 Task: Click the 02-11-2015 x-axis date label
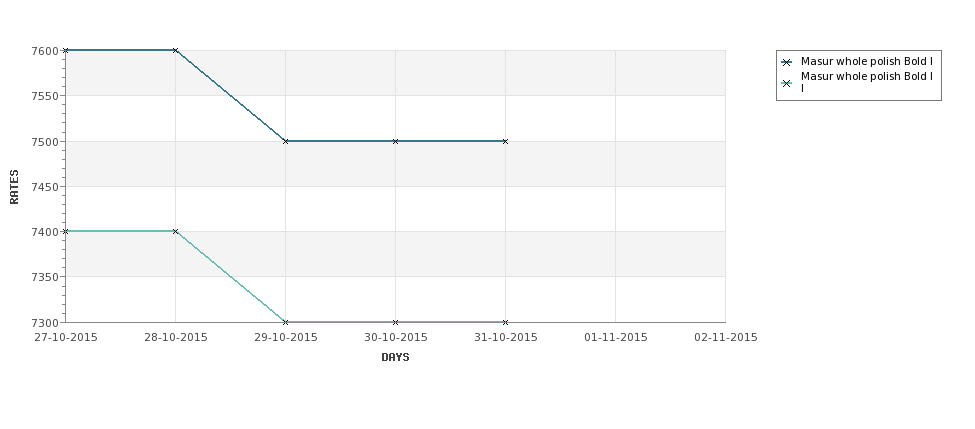[726, 338]
